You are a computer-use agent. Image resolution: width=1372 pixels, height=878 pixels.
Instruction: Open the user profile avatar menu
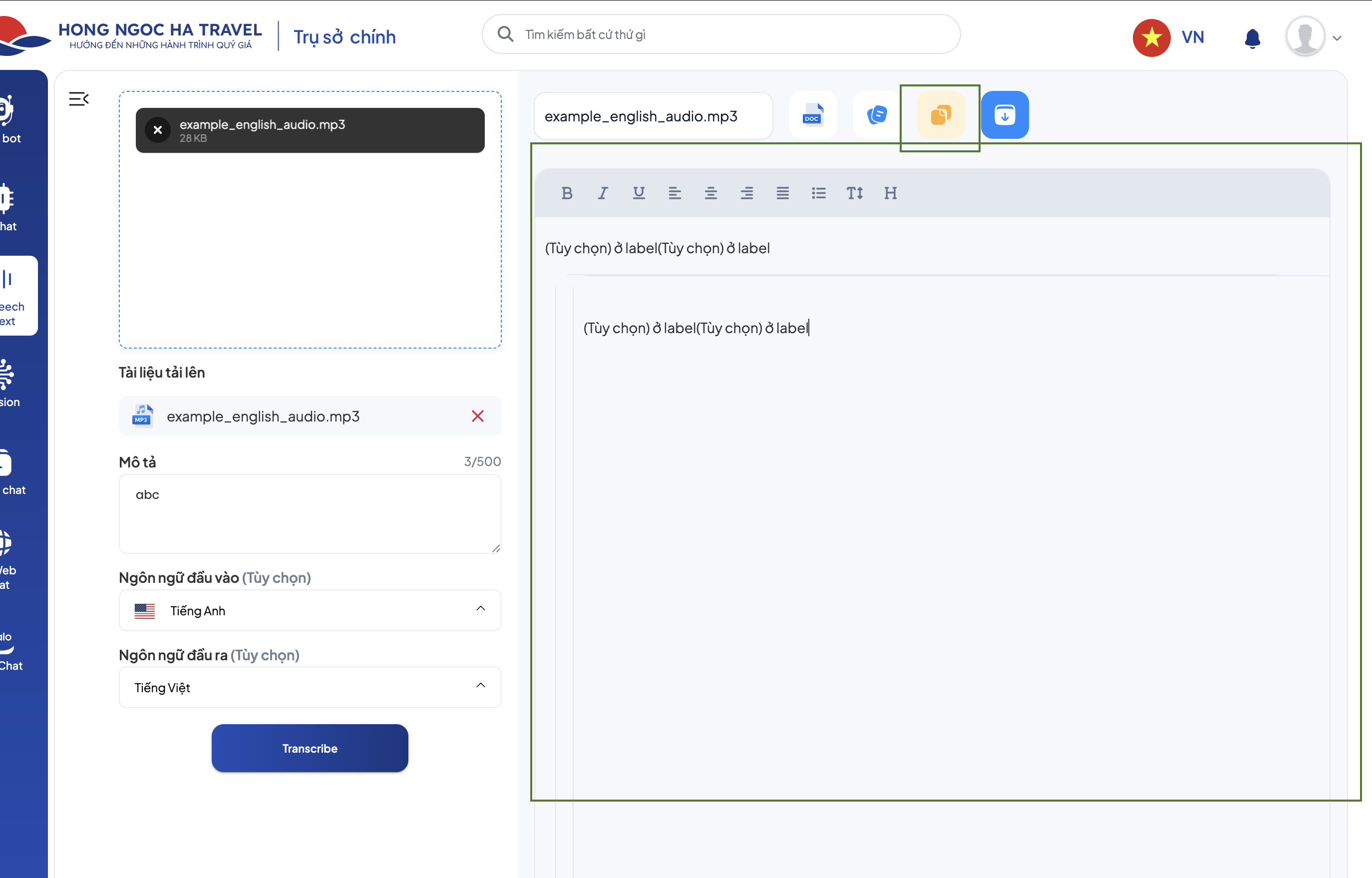coord(1305,36)
